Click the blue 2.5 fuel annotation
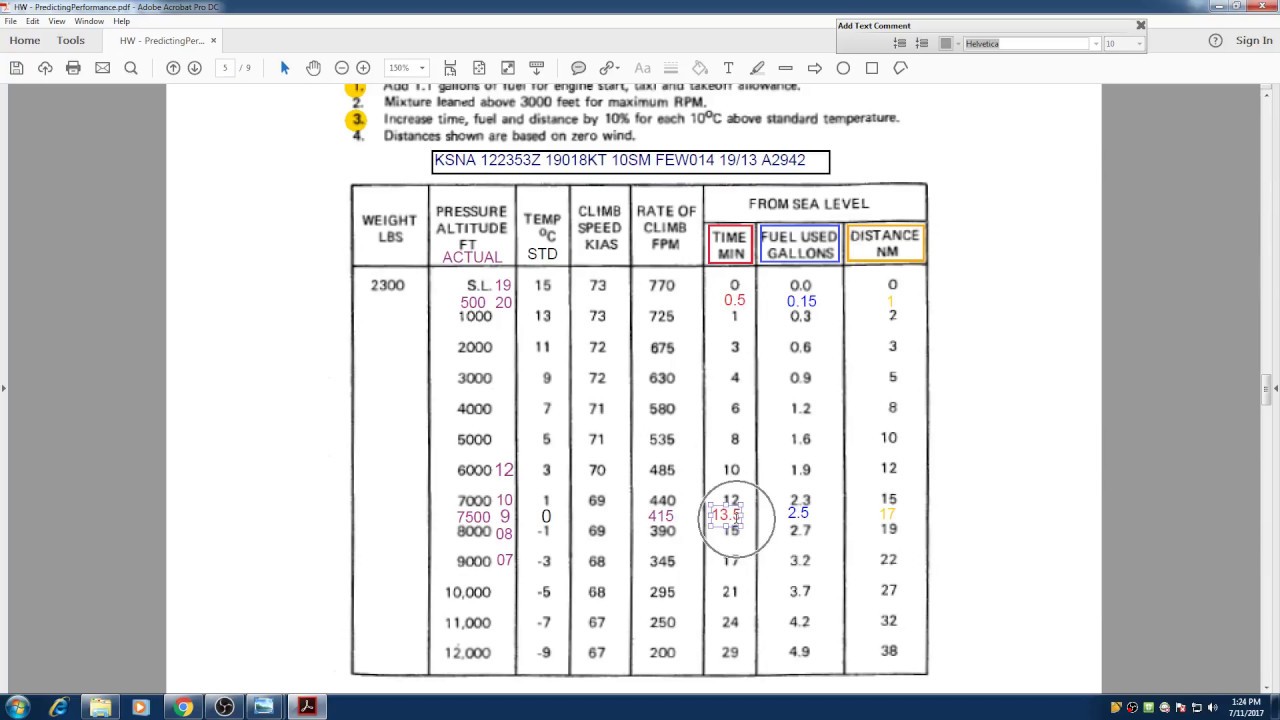This screenshot has width=1280, height=720. [x=798, y=513]
